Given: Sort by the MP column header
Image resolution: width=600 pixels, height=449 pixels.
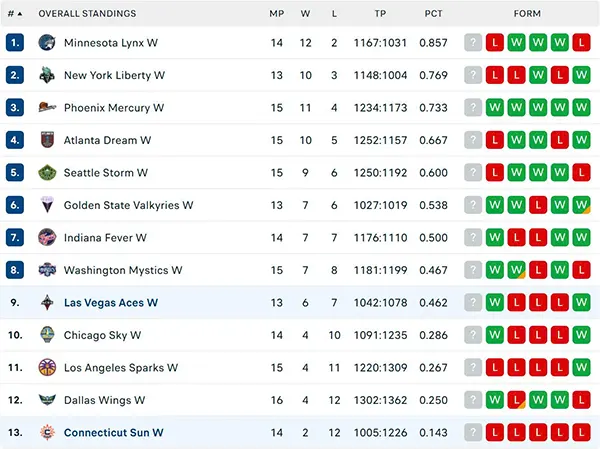Looking at the screenshot, I should [277, 14].
